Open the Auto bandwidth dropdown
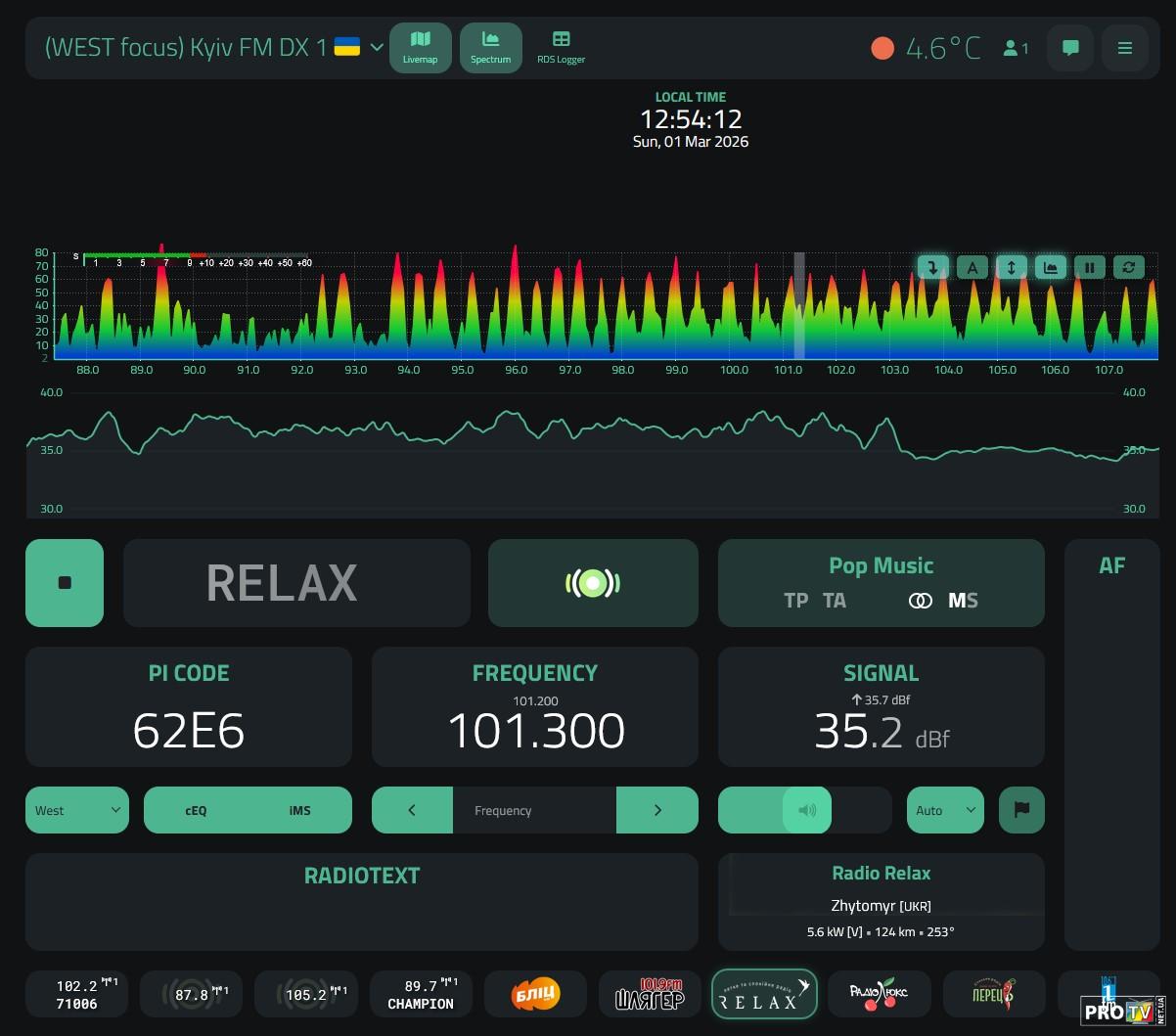The height and width of the screenshot is (1036, 1176). tap(944, 810)
